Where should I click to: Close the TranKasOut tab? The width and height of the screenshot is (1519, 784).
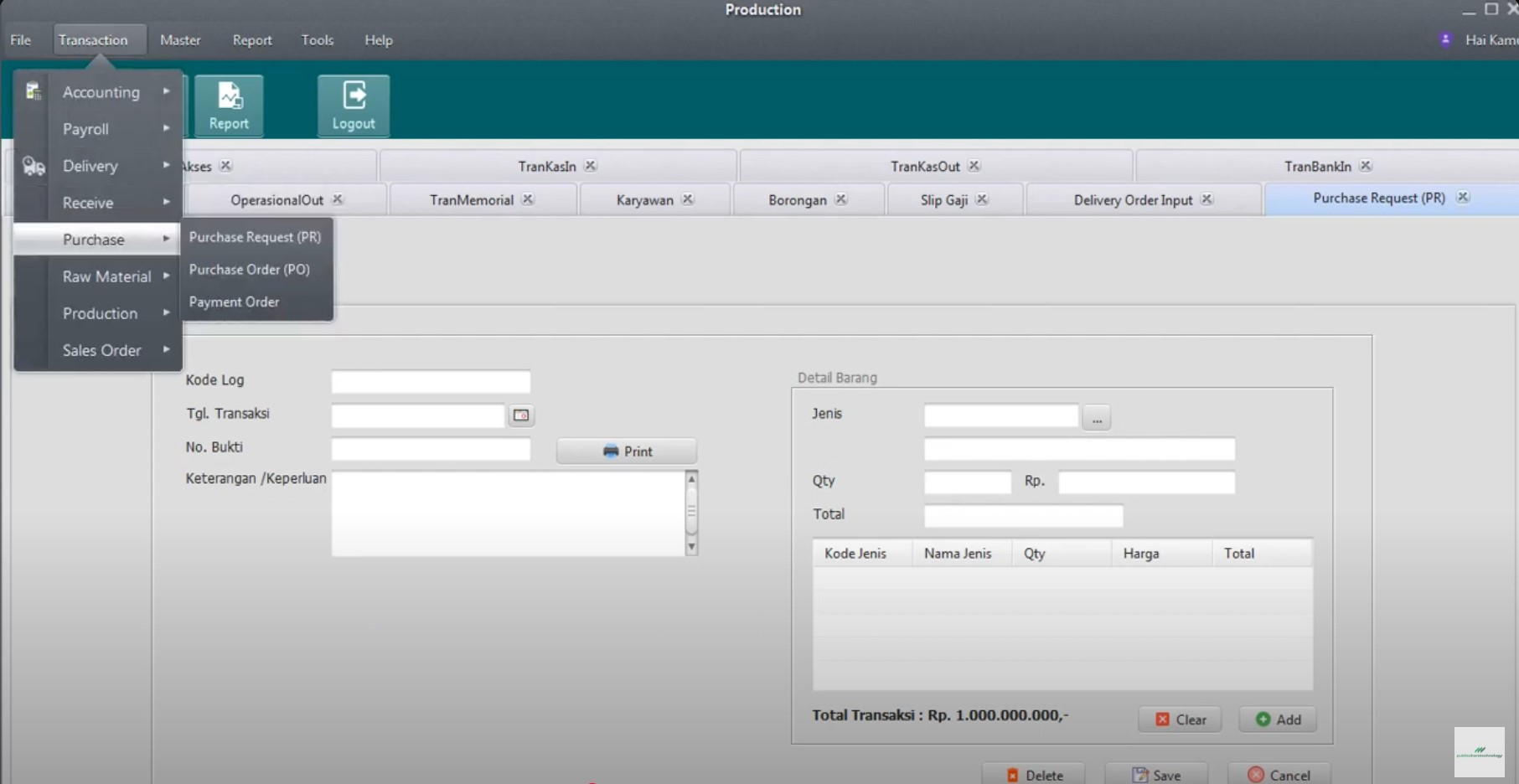[974, 166]
